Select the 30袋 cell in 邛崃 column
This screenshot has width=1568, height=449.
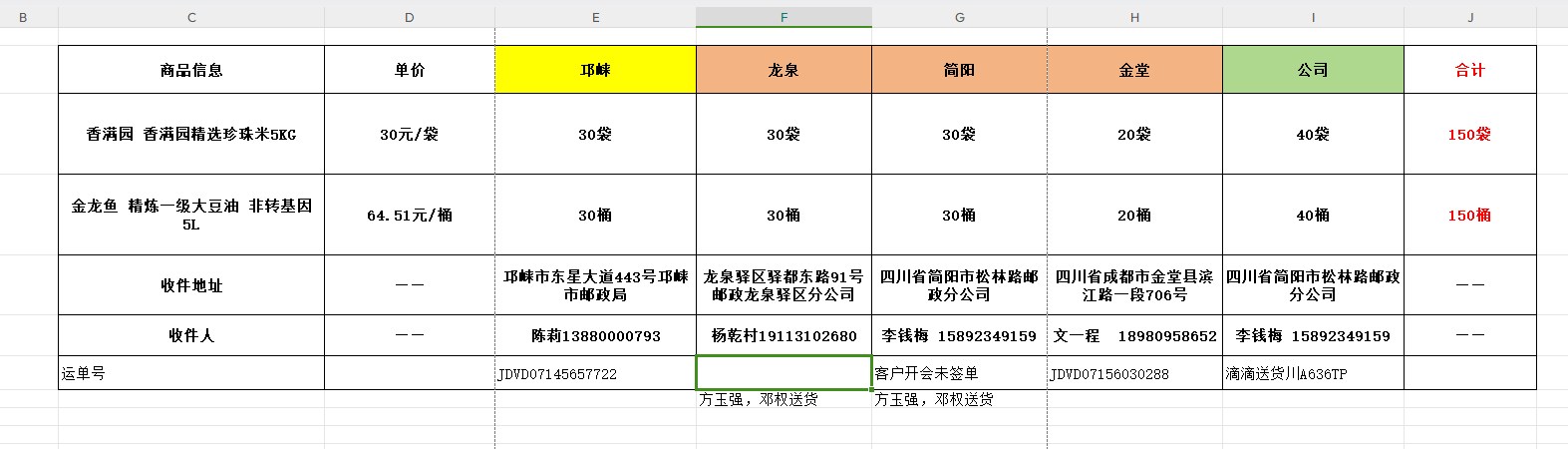(x=595, y=134)
